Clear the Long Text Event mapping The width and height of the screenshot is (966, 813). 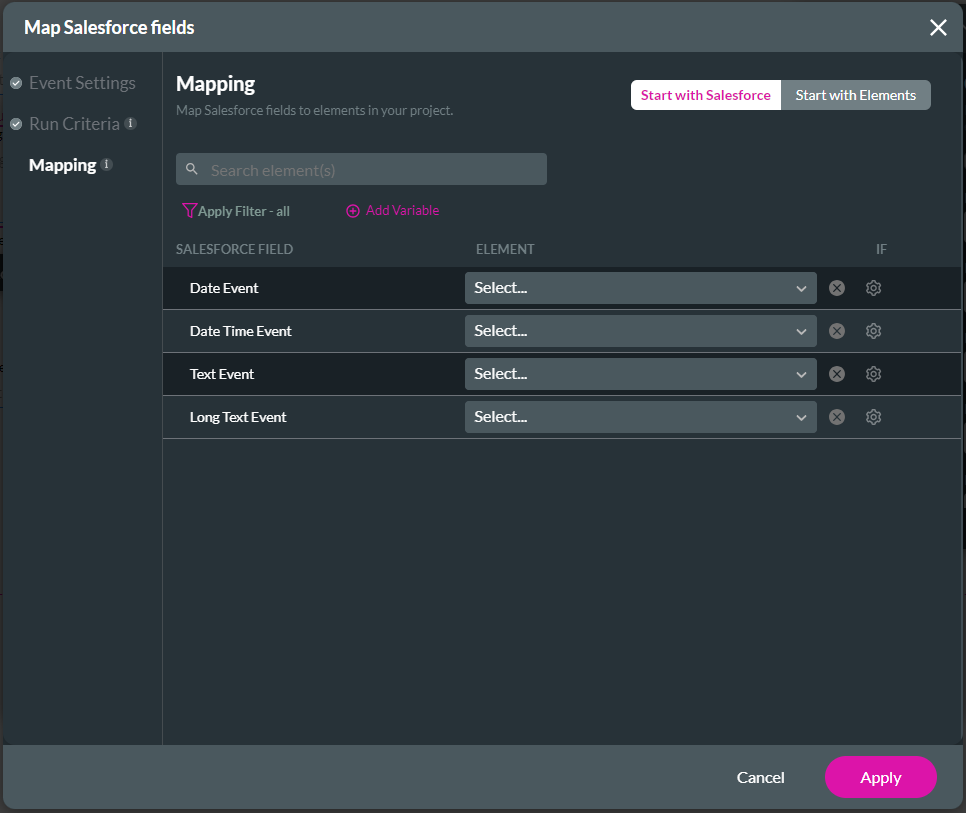[x=837, y=417]
